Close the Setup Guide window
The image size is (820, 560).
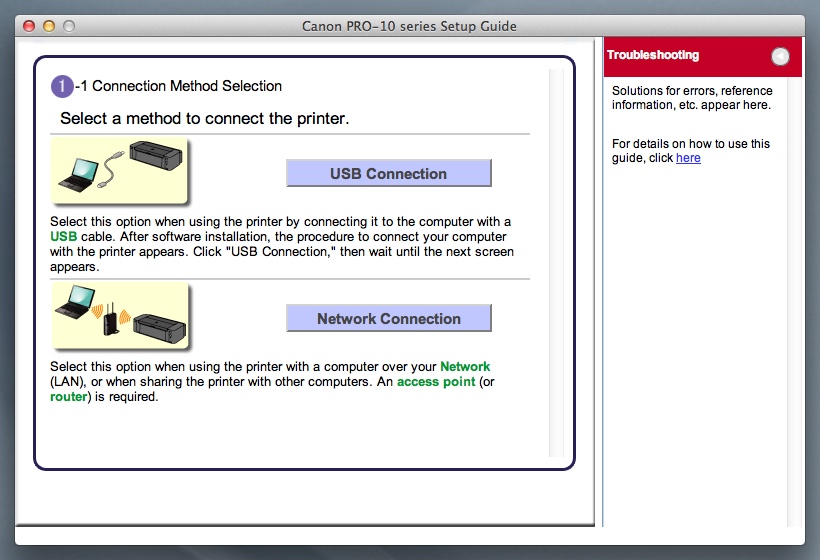click(28, 26)
